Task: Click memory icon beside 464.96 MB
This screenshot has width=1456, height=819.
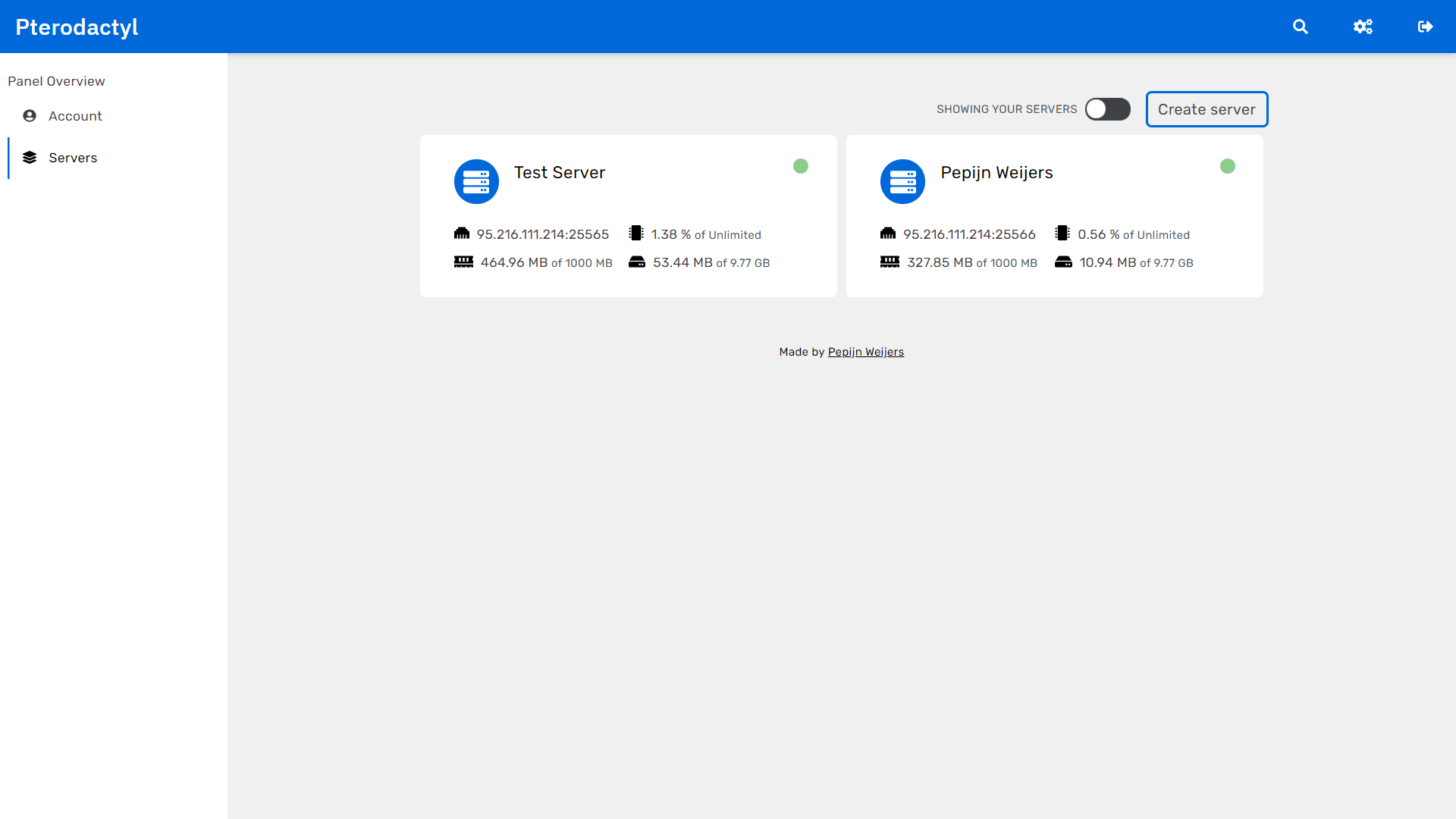Action: 463,262
